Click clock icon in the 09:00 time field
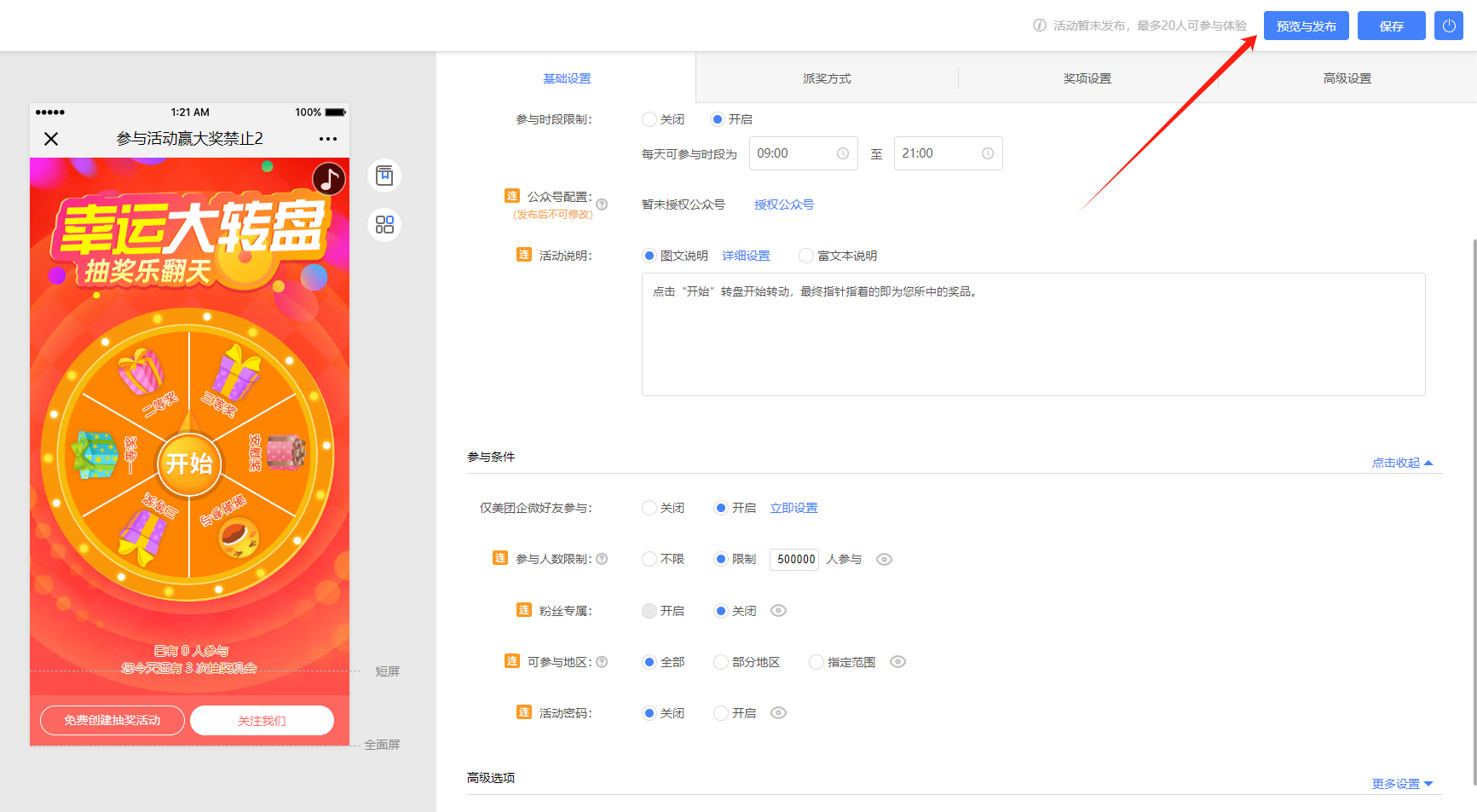The image size is (1477, 812). (x=843, y=153)
